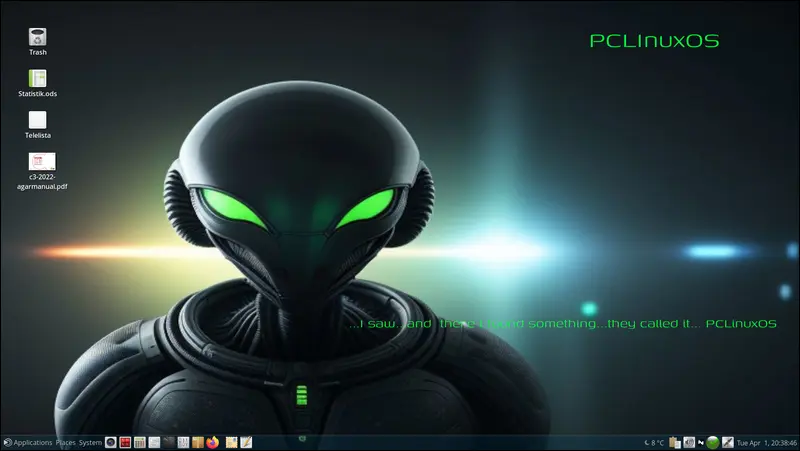This screenshot has width=800, height=451.
Task: Launch the calculator from the panel
Action: point(140,442)
